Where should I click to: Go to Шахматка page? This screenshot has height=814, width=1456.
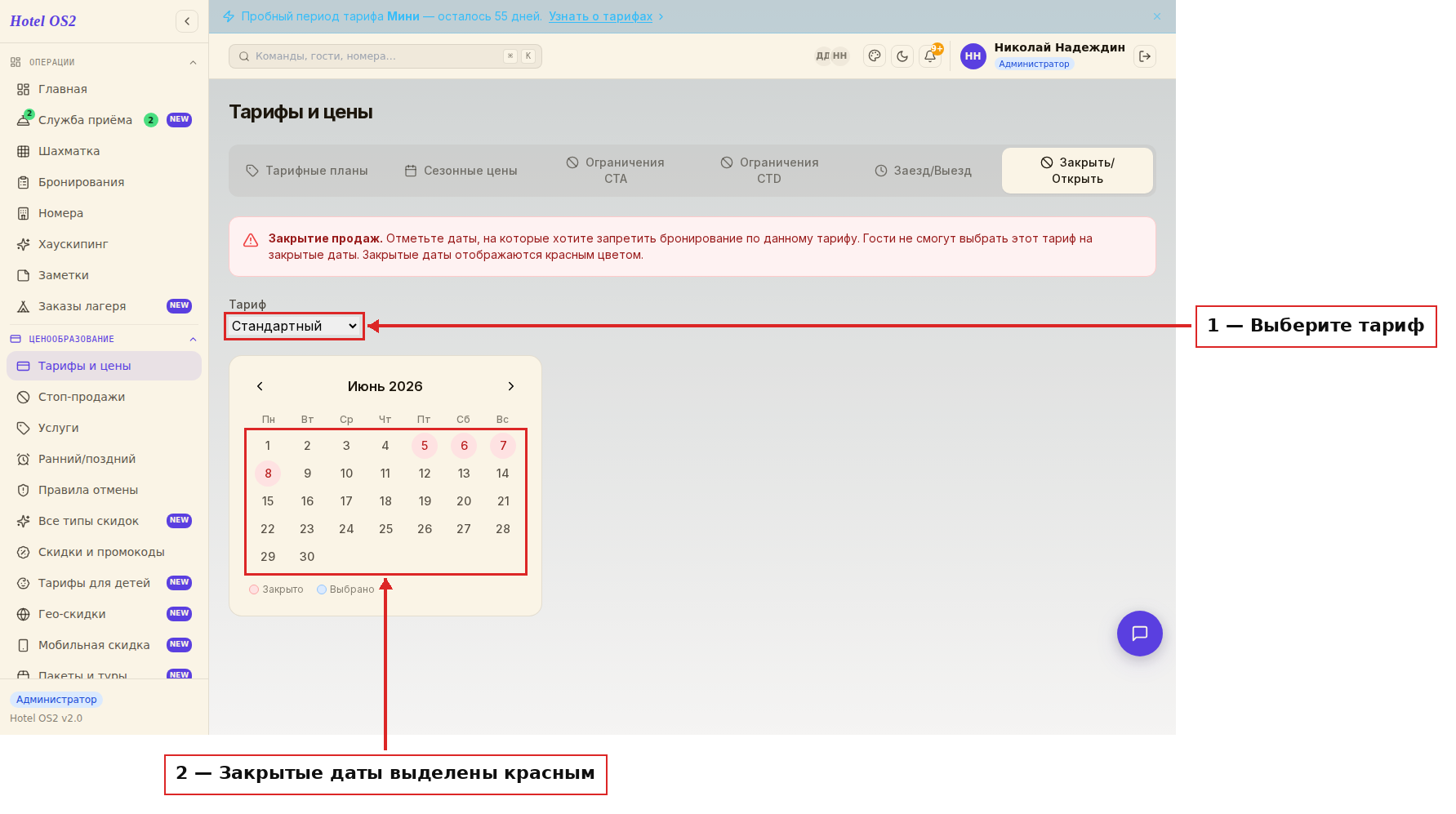[104, 151]
